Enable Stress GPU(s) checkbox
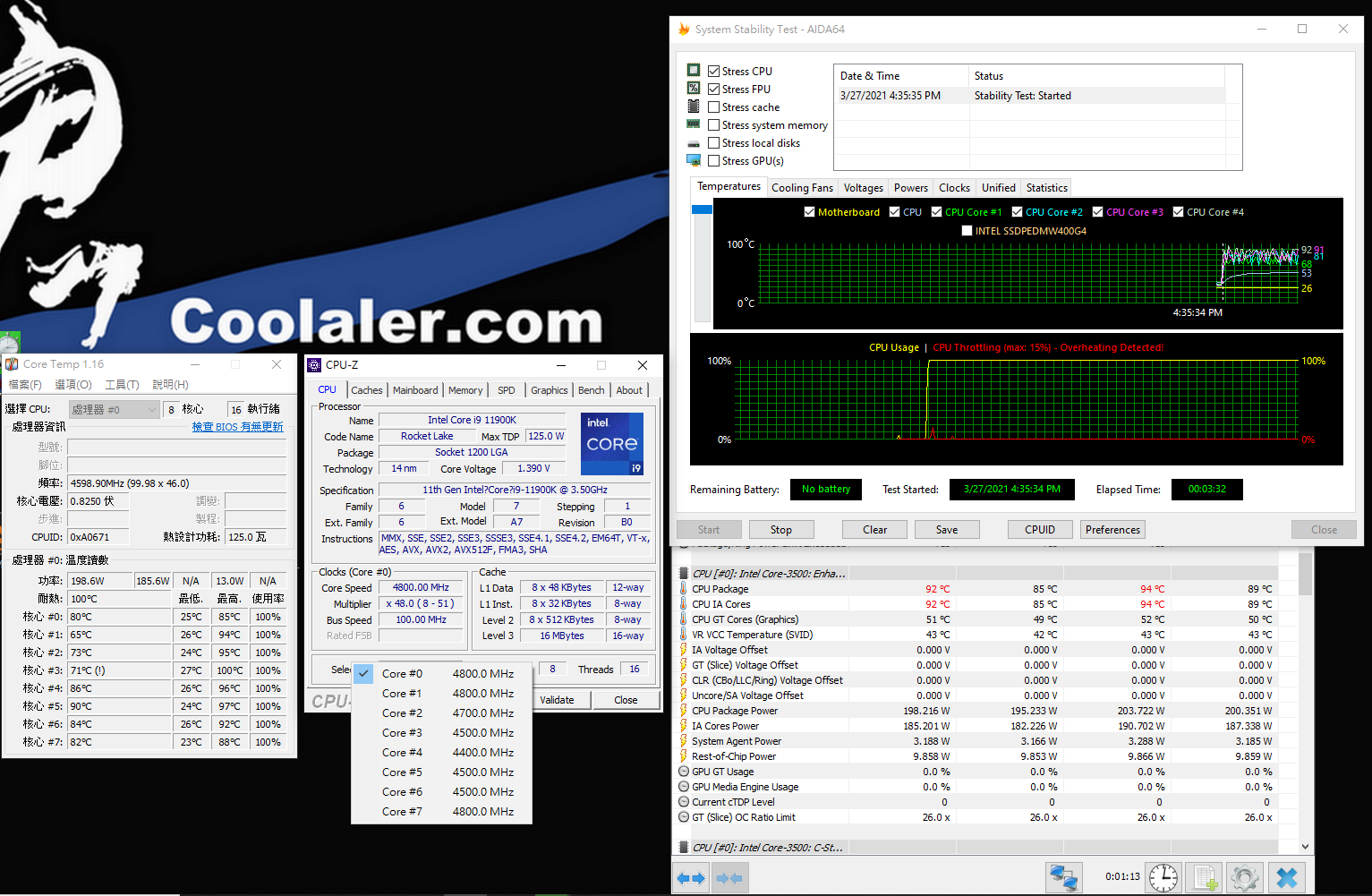Image resolution: width=1372 pixels, height=896 pixels. tap(713, 161)
